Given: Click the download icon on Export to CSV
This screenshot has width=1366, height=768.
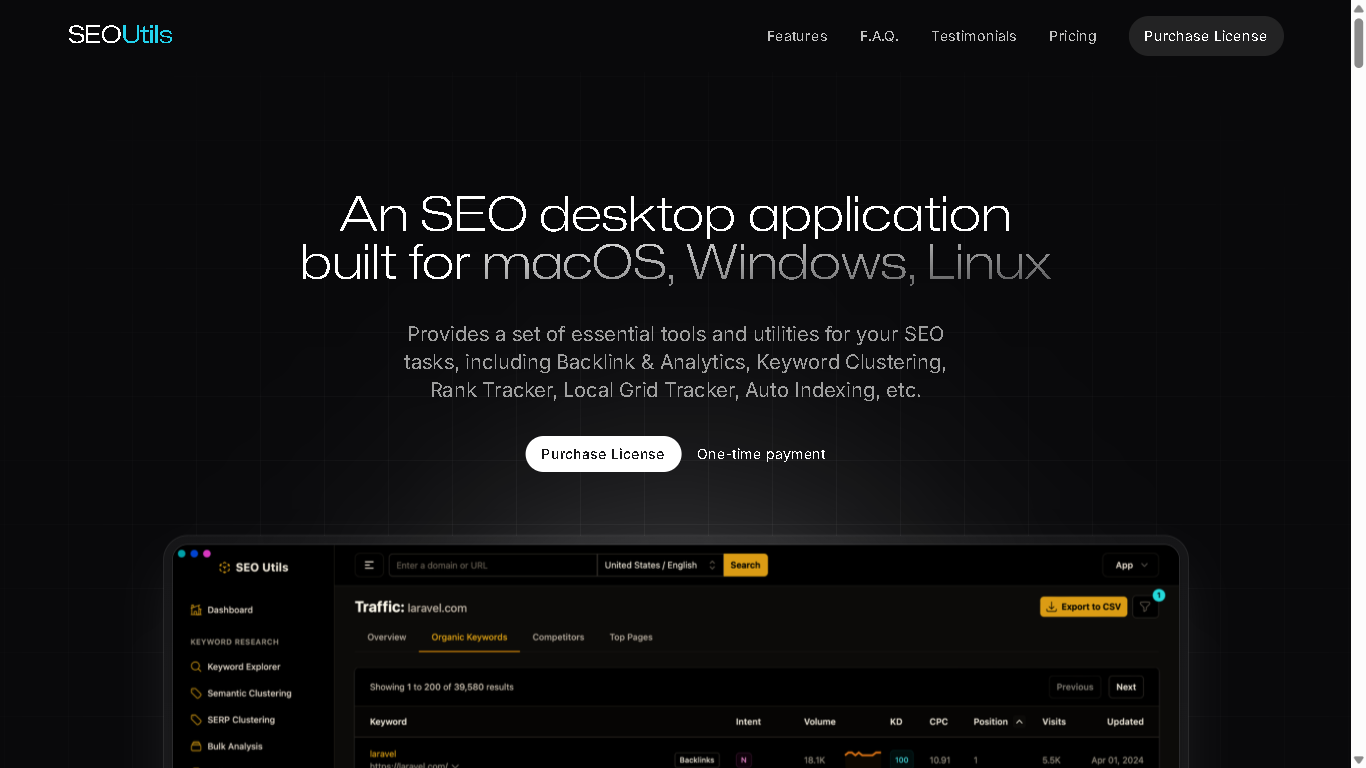Looking at the screenshot, I should click(1052, 607).
